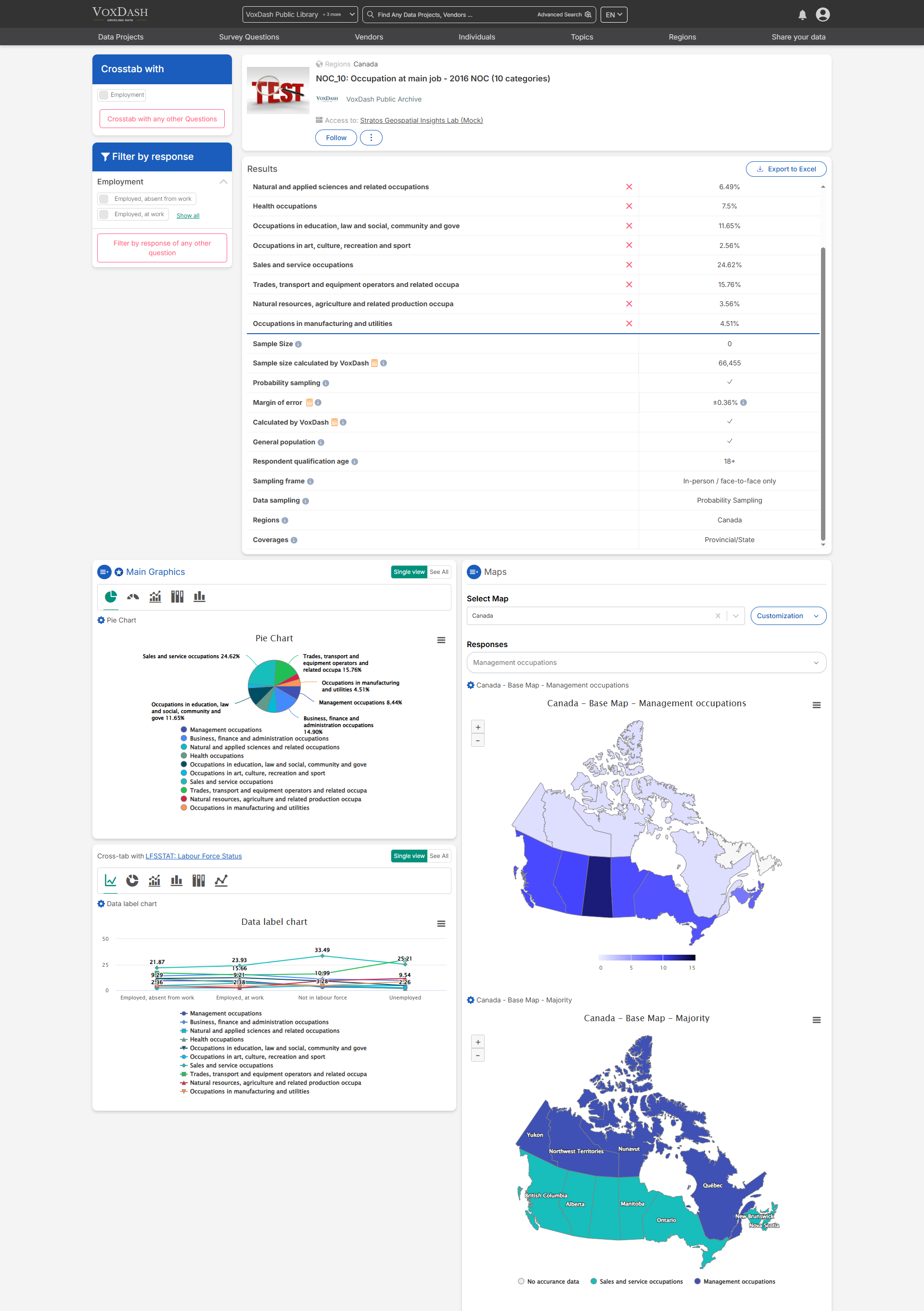This screenshot has width=924, height=1311.
Task: Open the Responses Management occupations dropdown
Action: click(x=646, y=662)
